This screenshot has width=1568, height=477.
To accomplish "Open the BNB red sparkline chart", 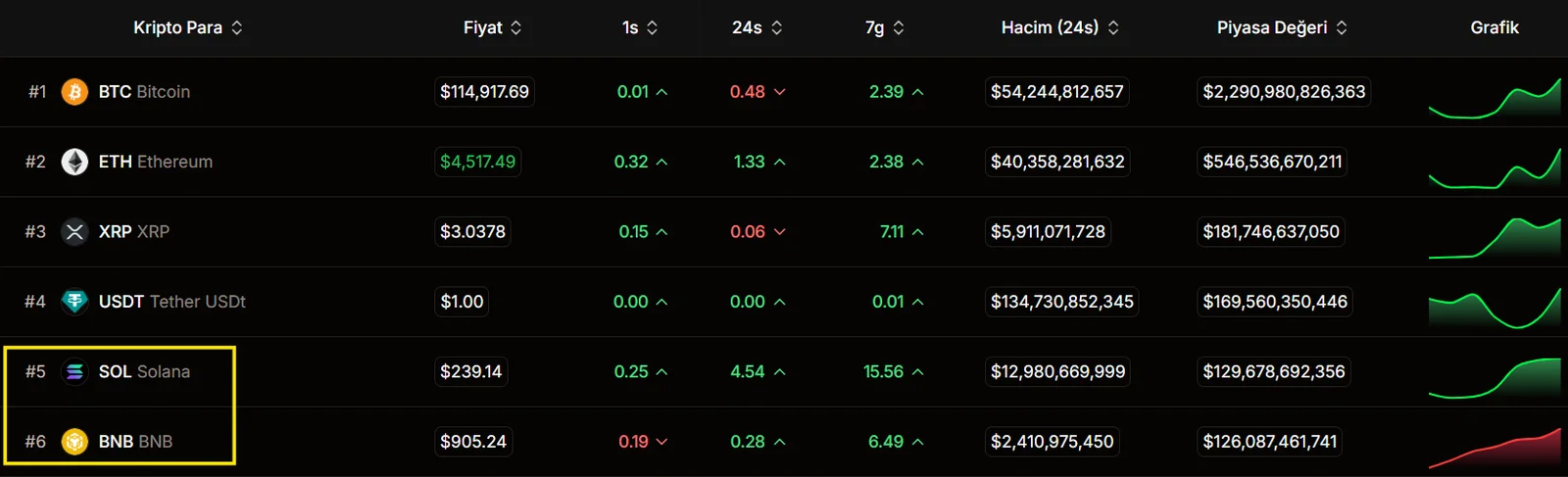I will point(1494,449).
